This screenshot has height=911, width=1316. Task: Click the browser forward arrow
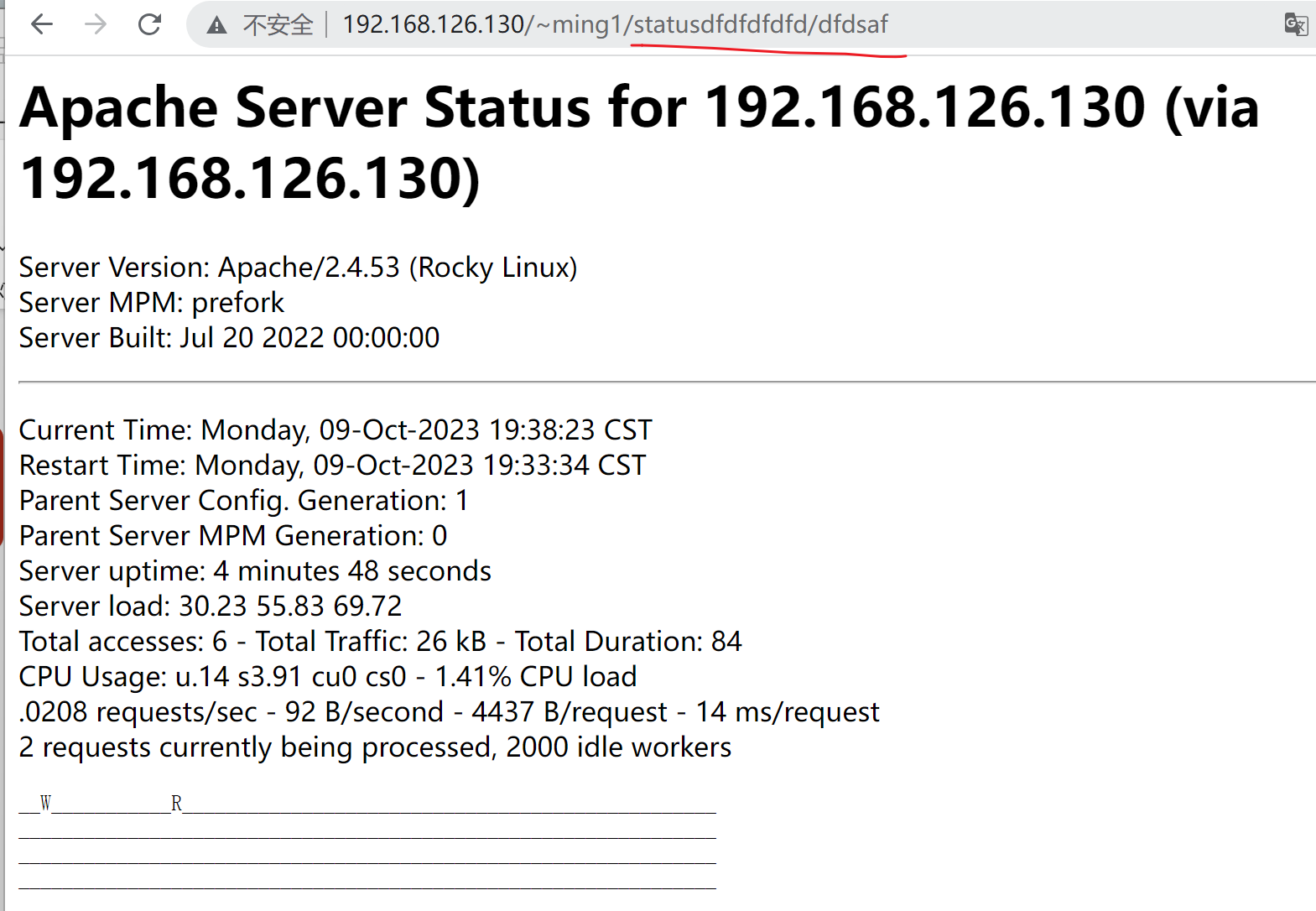[x=96, y=25]
